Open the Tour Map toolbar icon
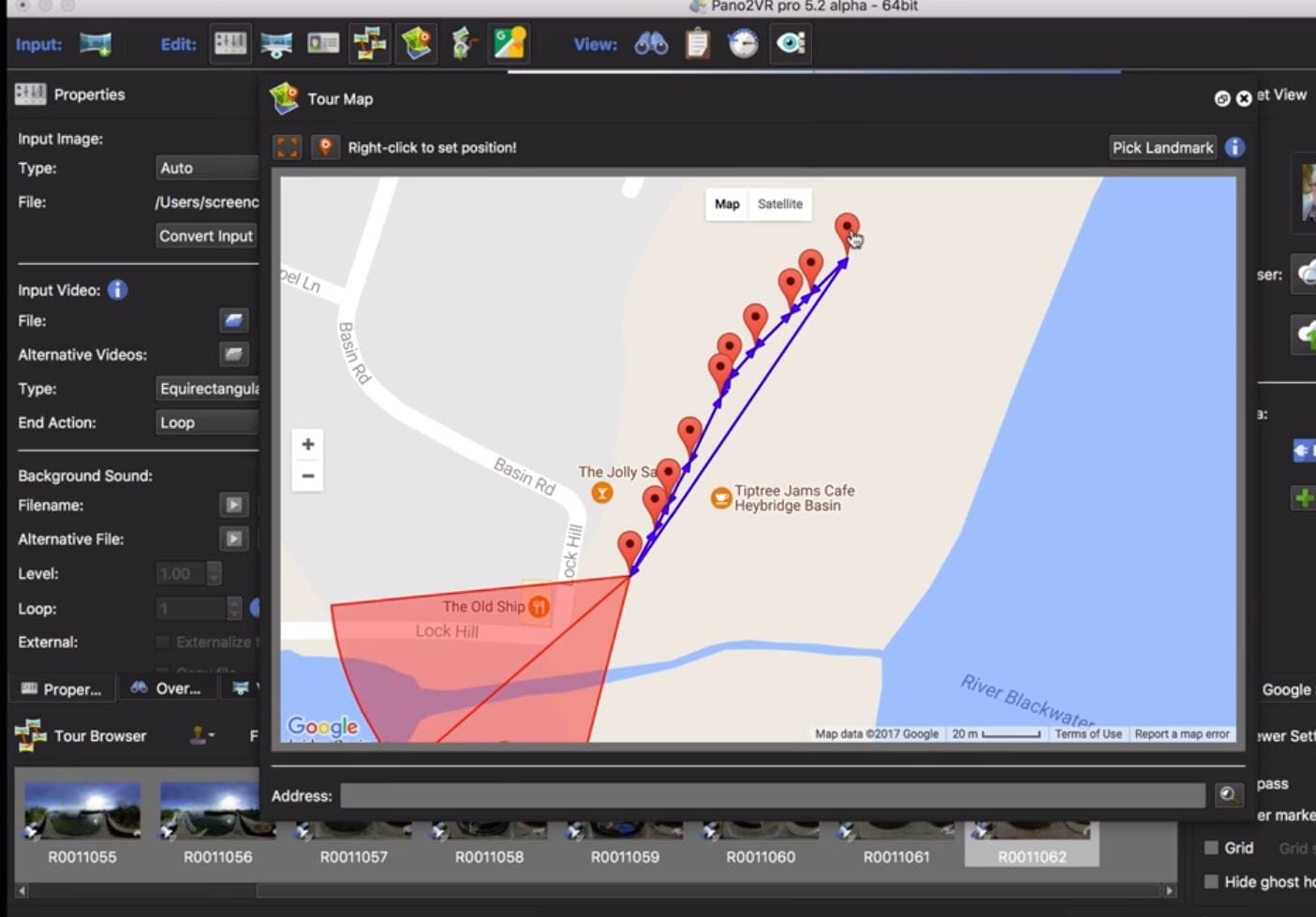The image size is (1316, 917). [x=416, y=44]
